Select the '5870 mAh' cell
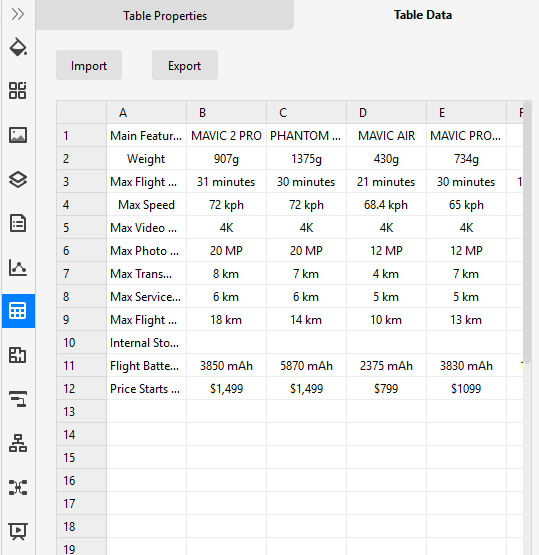 (306, 366)
